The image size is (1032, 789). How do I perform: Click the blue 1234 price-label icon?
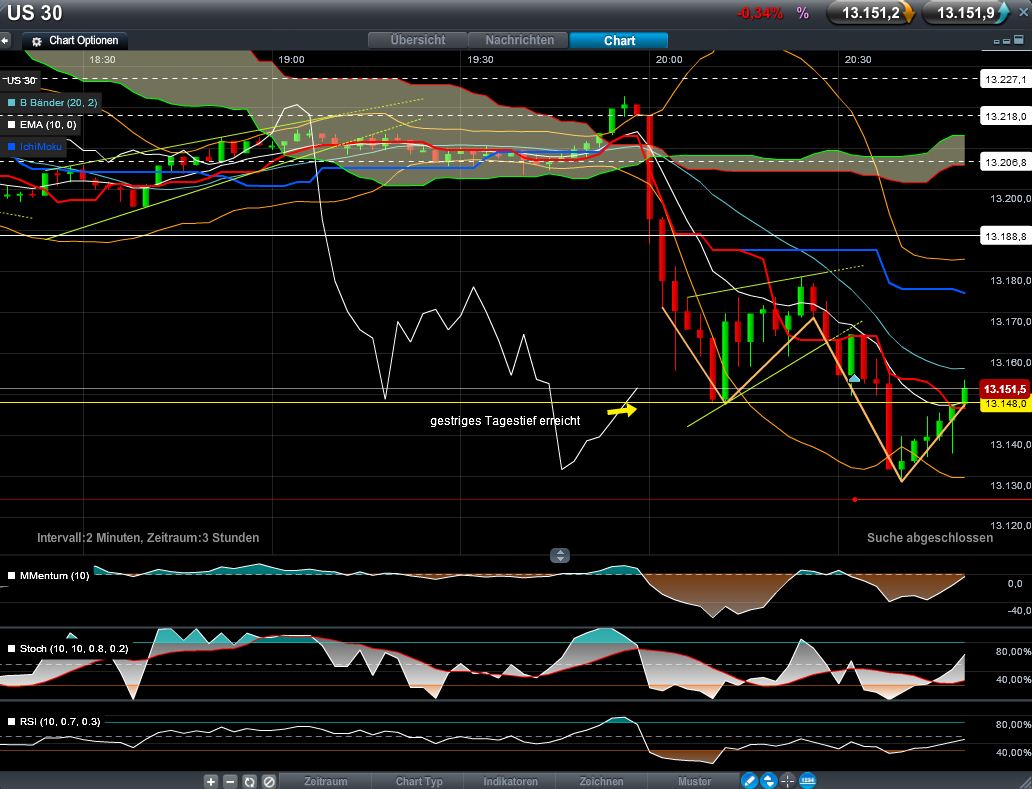(x=808, y=781)
